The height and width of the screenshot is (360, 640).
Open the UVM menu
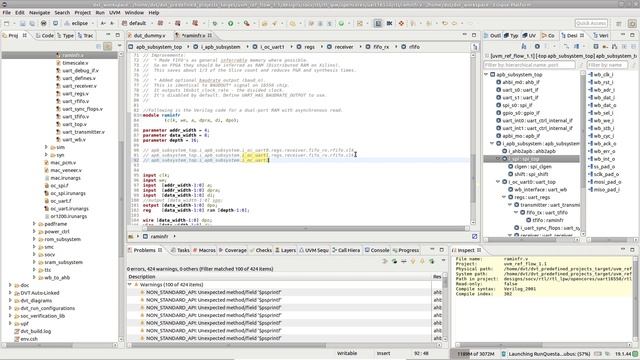[115, 13]
